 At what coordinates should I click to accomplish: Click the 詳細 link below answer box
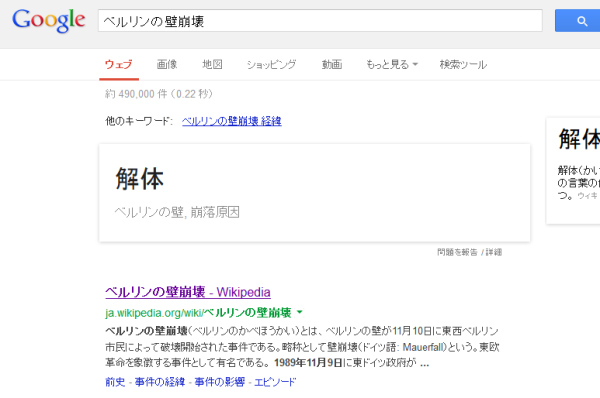tap(494, 252)
